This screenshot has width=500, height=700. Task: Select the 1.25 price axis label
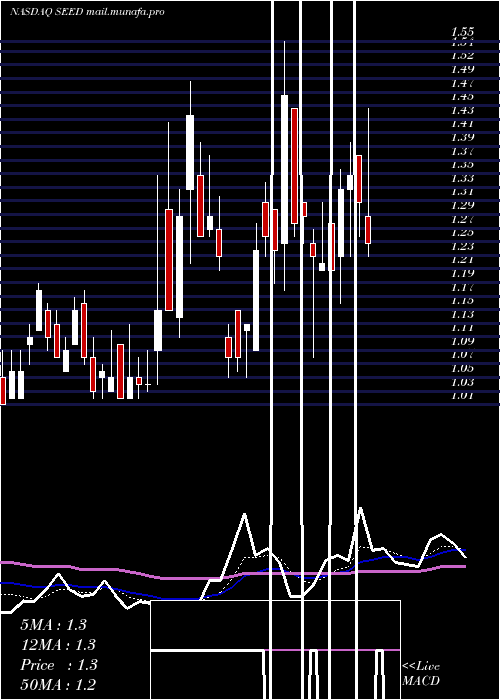tap(462, 233)
